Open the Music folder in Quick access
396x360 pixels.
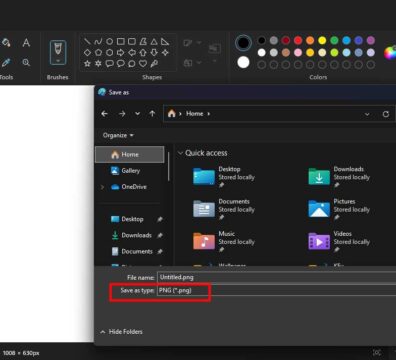pos(224,241)
